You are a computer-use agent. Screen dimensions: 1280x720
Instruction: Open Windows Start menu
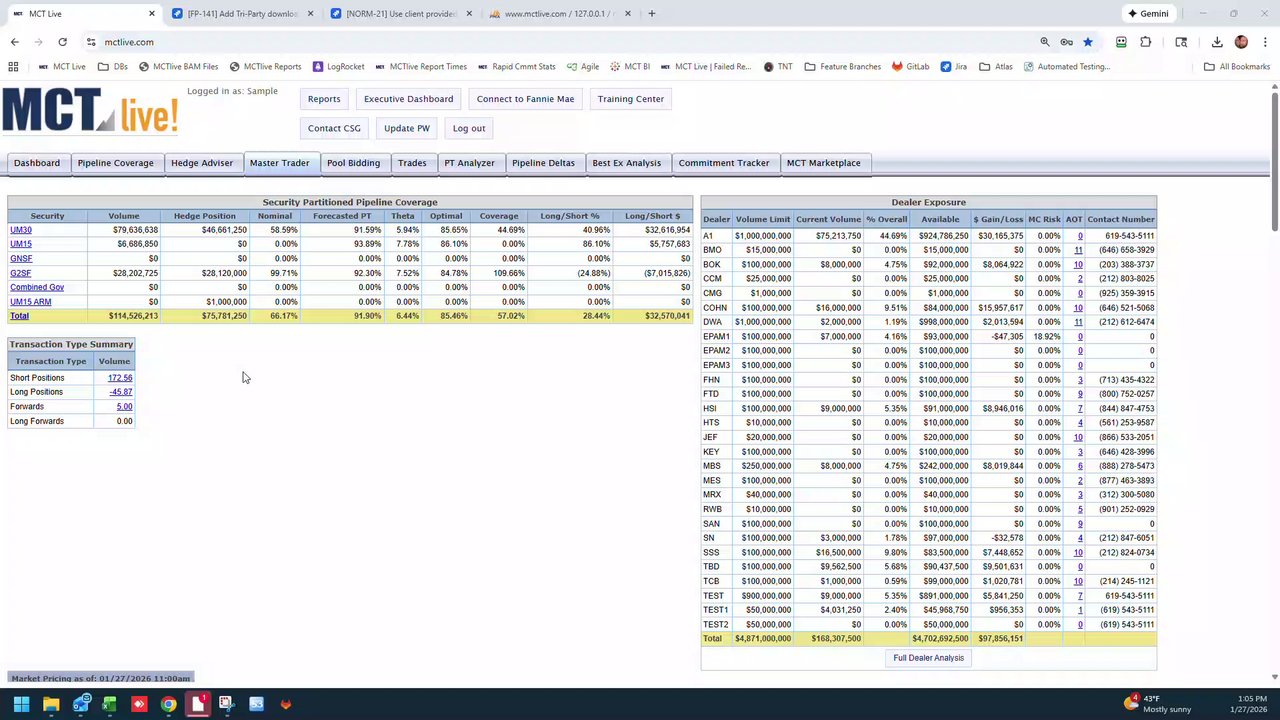point(21,704)
